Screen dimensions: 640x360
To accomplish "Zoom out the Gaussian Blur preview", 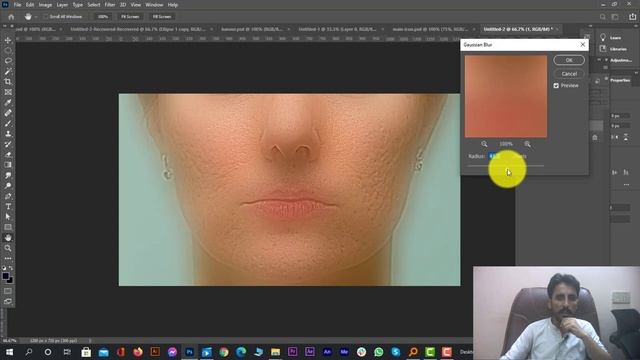I will 484,144.
